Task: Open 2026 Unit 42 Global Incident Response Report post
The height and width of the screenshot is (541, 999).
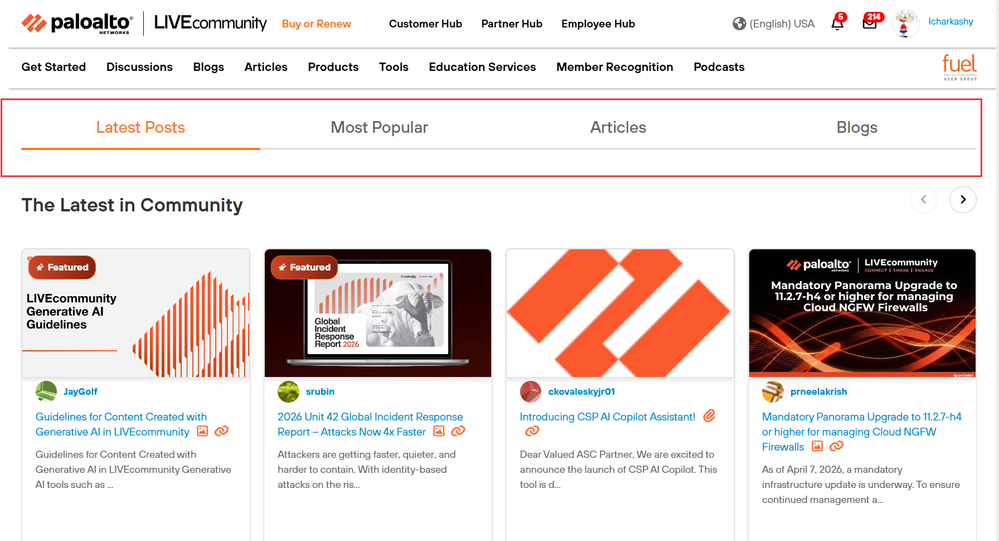Action: point(370,424)
